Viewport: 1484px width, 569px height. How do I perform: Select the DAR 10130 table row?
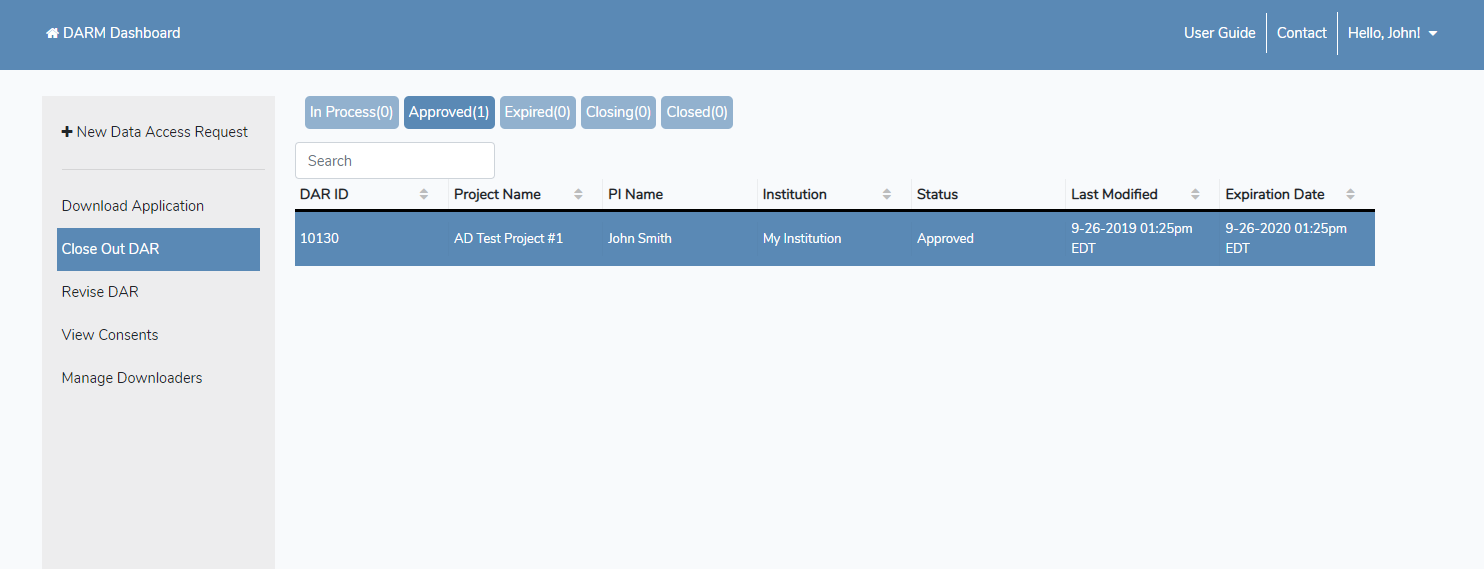point(834,239)
